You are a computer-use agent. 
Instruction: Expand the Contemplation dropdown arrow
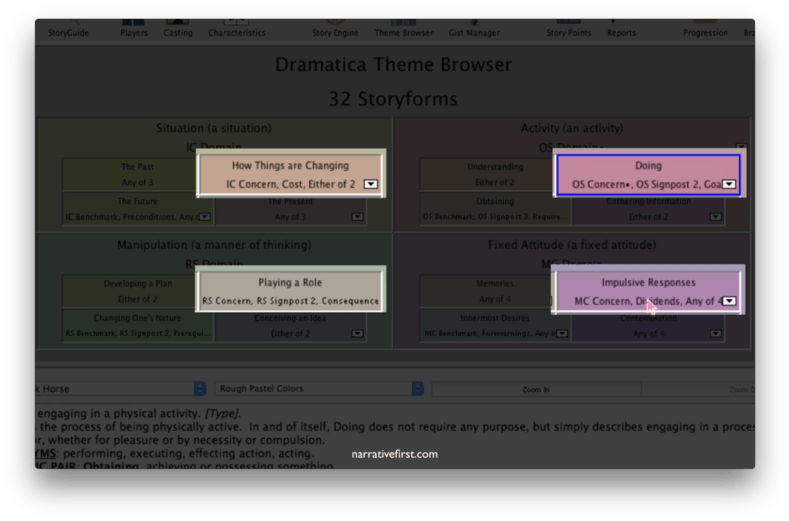[716, 333]
